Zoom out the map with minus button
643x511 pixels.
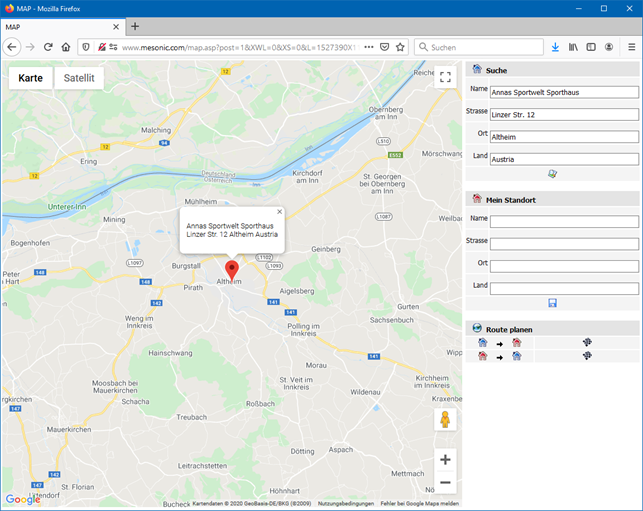[445, 483]
